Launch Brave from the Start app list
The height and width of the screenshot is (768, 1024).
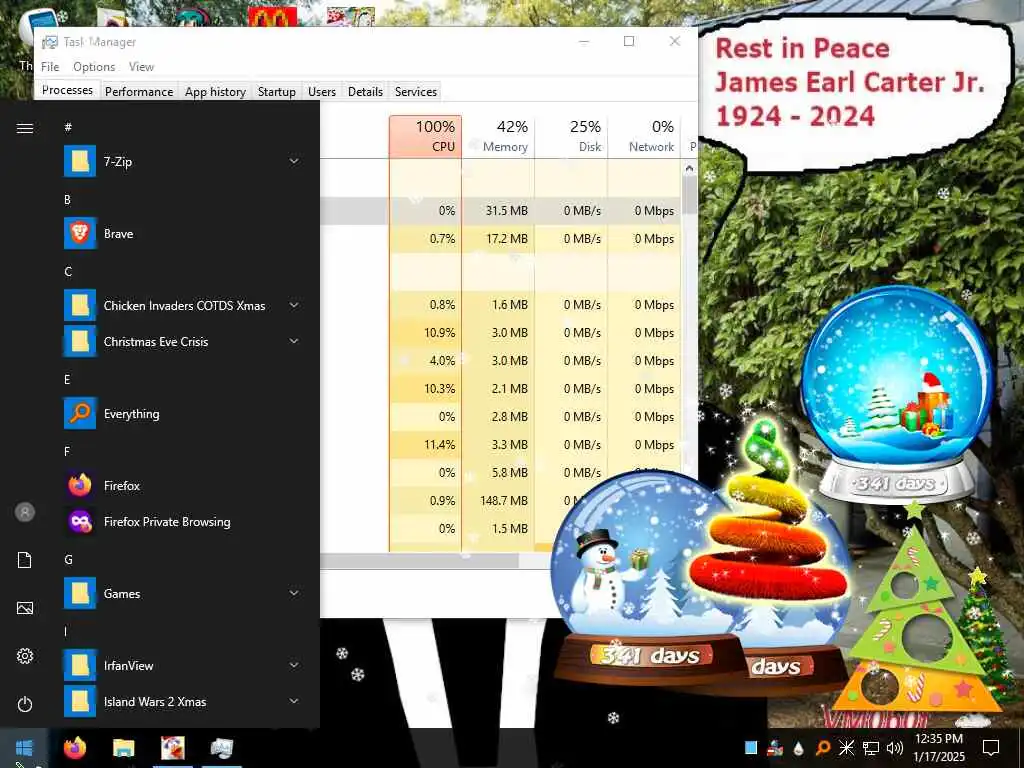pyautogui.click(x=182, y=234)
